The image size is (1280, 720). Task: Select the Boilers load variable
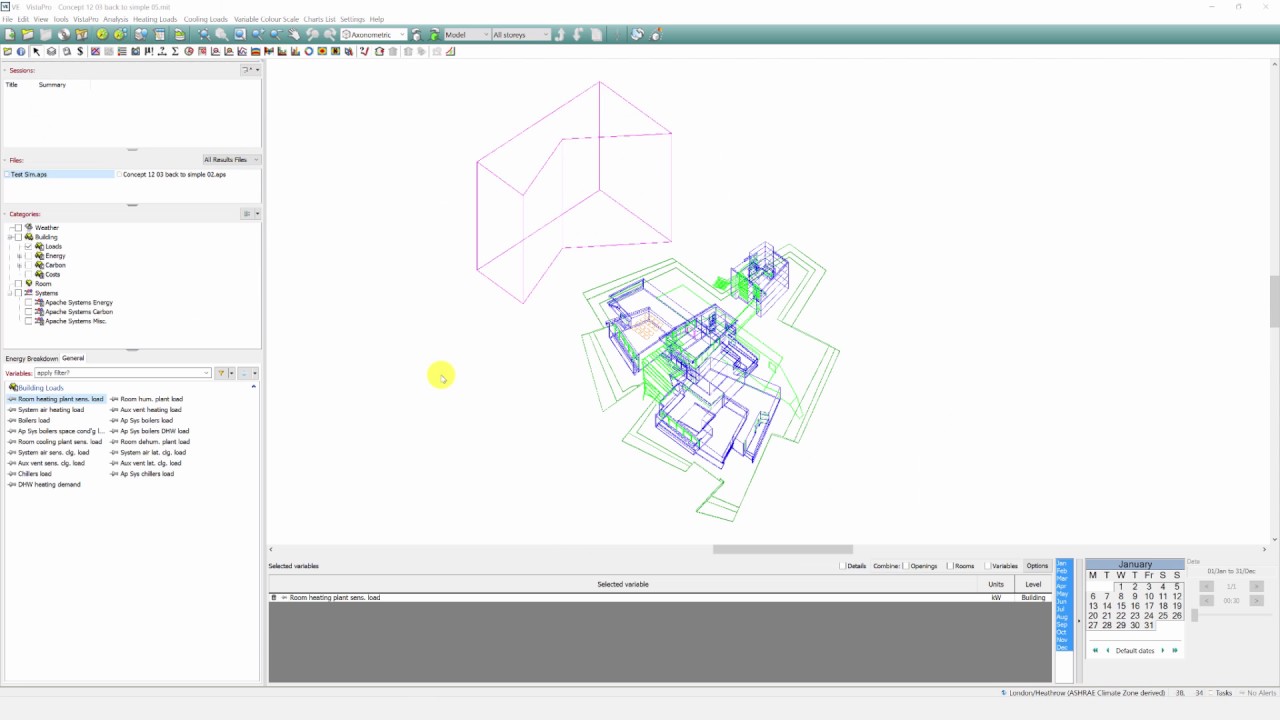34,420
